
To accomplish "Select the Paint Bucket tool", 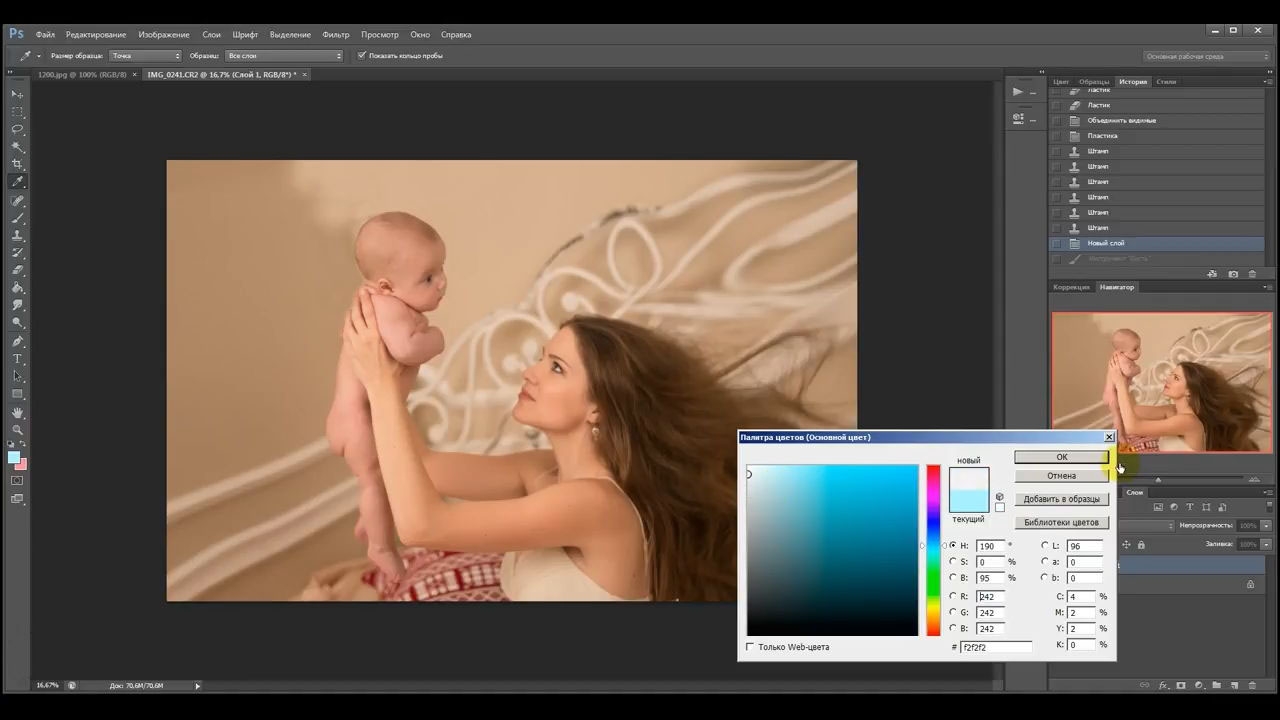I will point(17,288).
